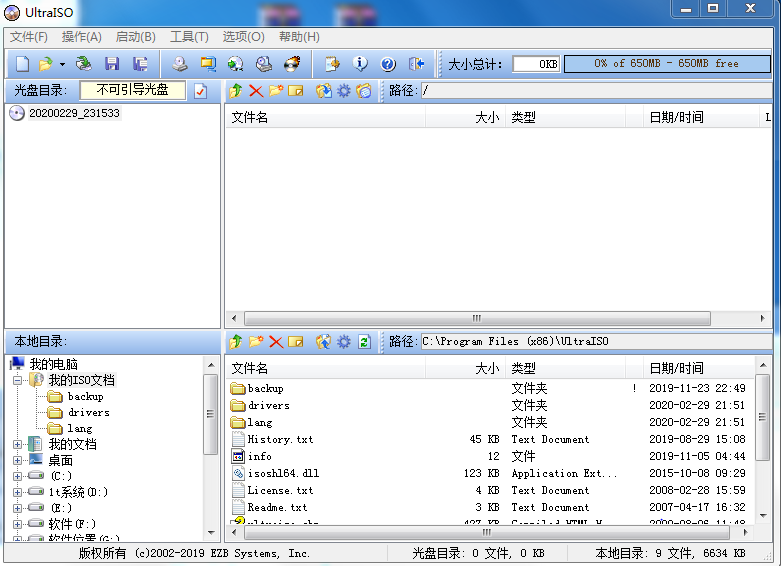
Task: Sort the local file list by 类型 column
Action: (x=565, y=368)
